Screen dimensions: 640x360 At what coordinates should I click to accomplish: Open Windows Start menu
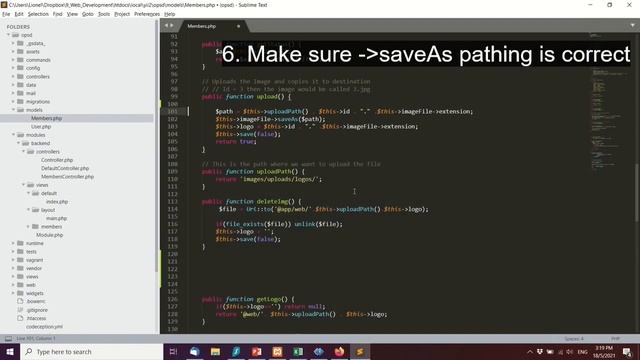[10, 351]
